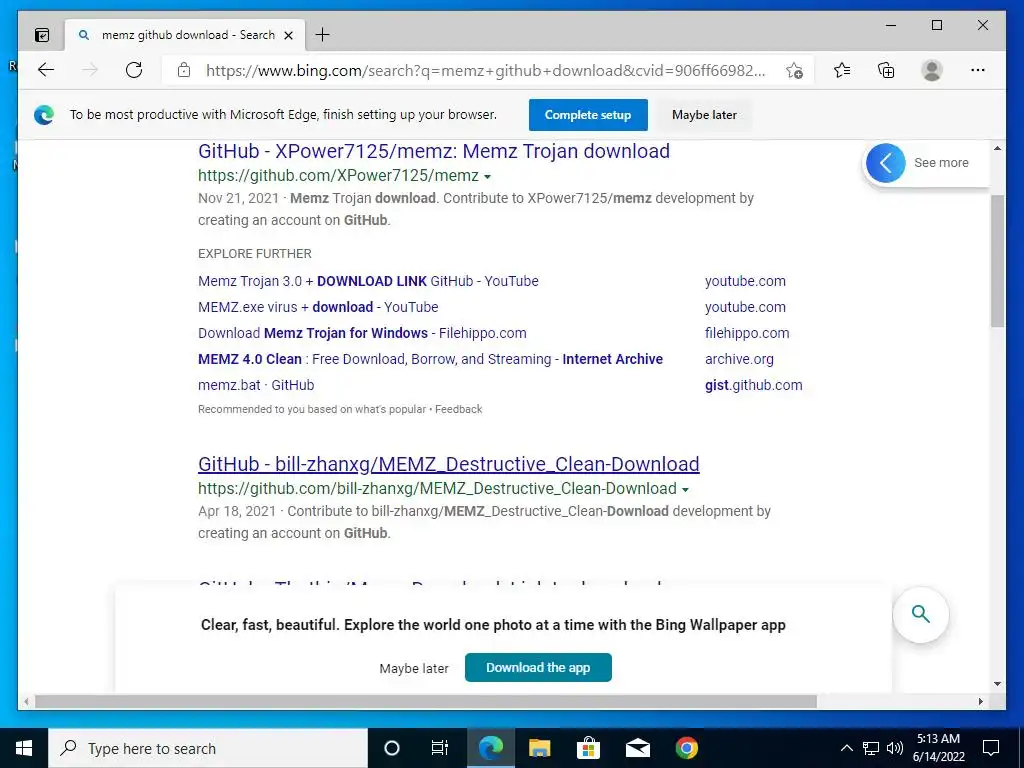Click Download the app button

click(x=538, y=667)
